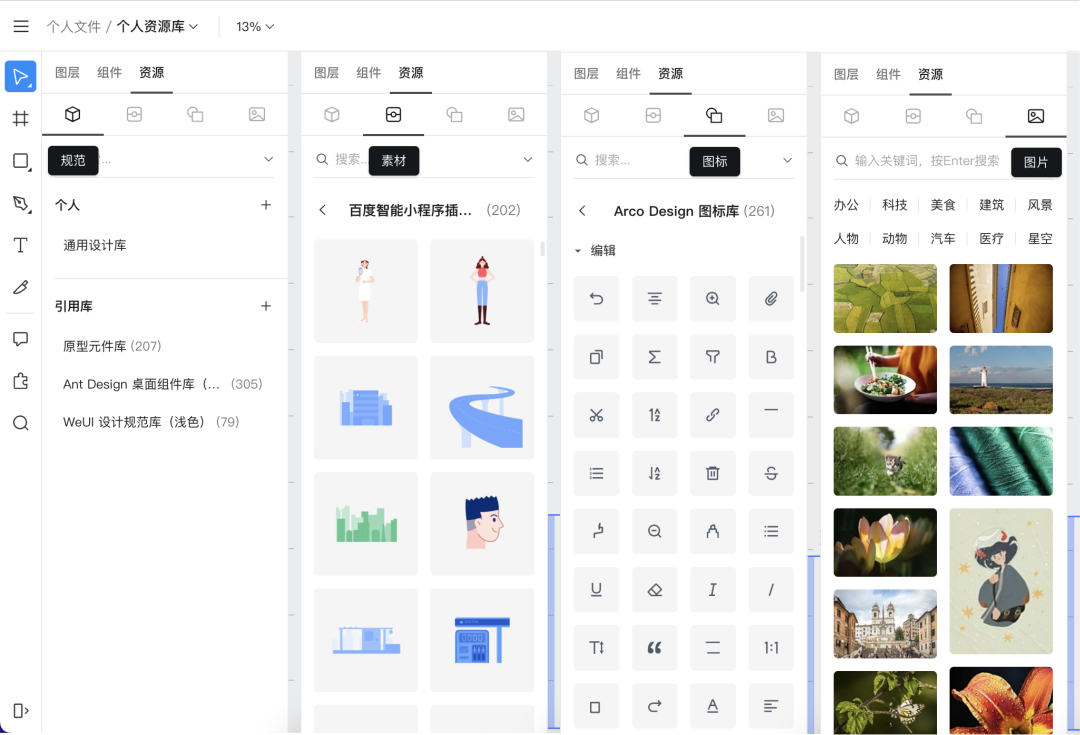Select the pencil tool
The height and width of the screenshot is (735, 1080).
pyautogui.click(x=21, y=287)
